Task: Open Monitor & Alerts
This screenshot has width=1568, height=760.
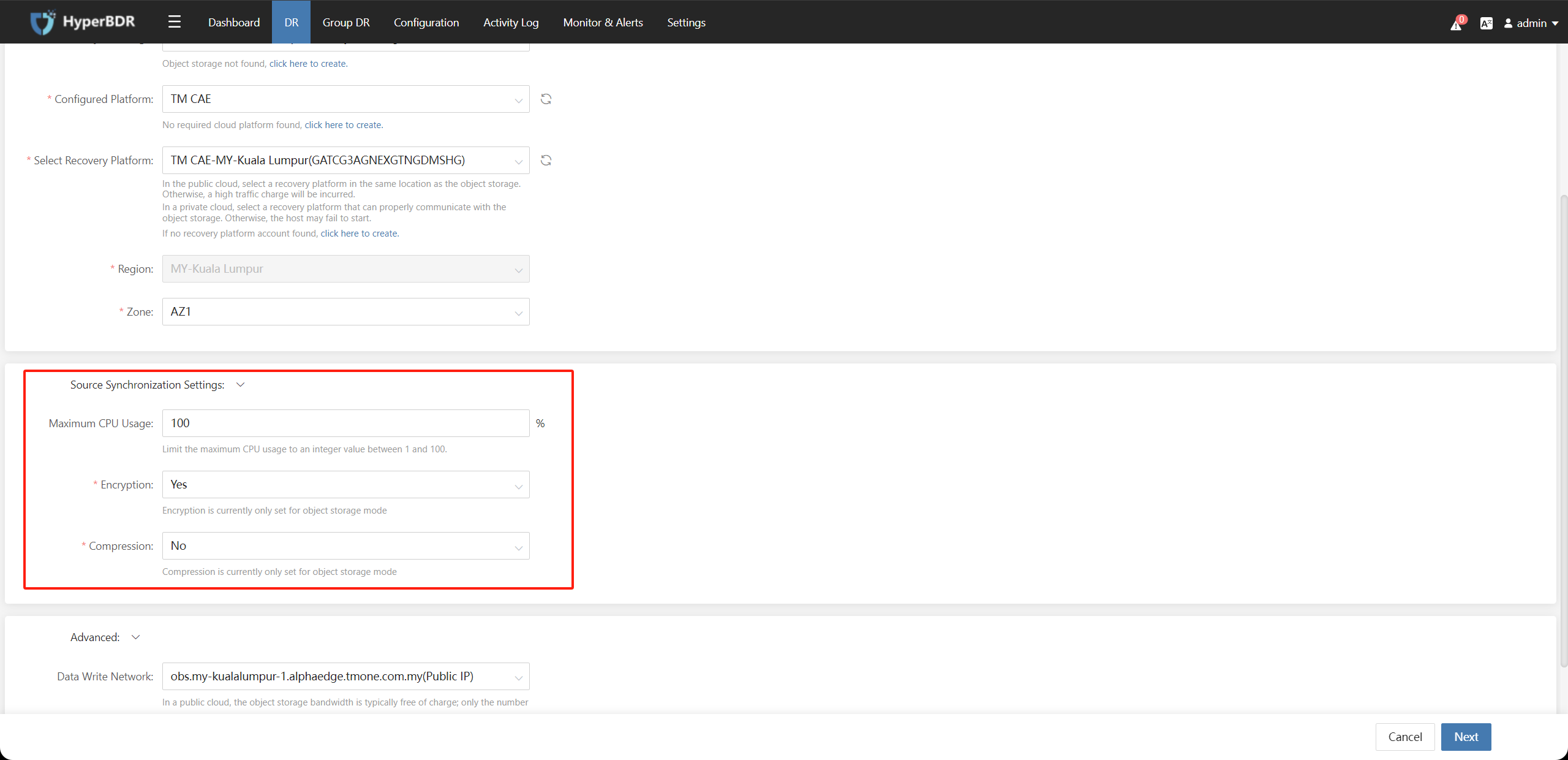Action: click(x=603, y=22)
